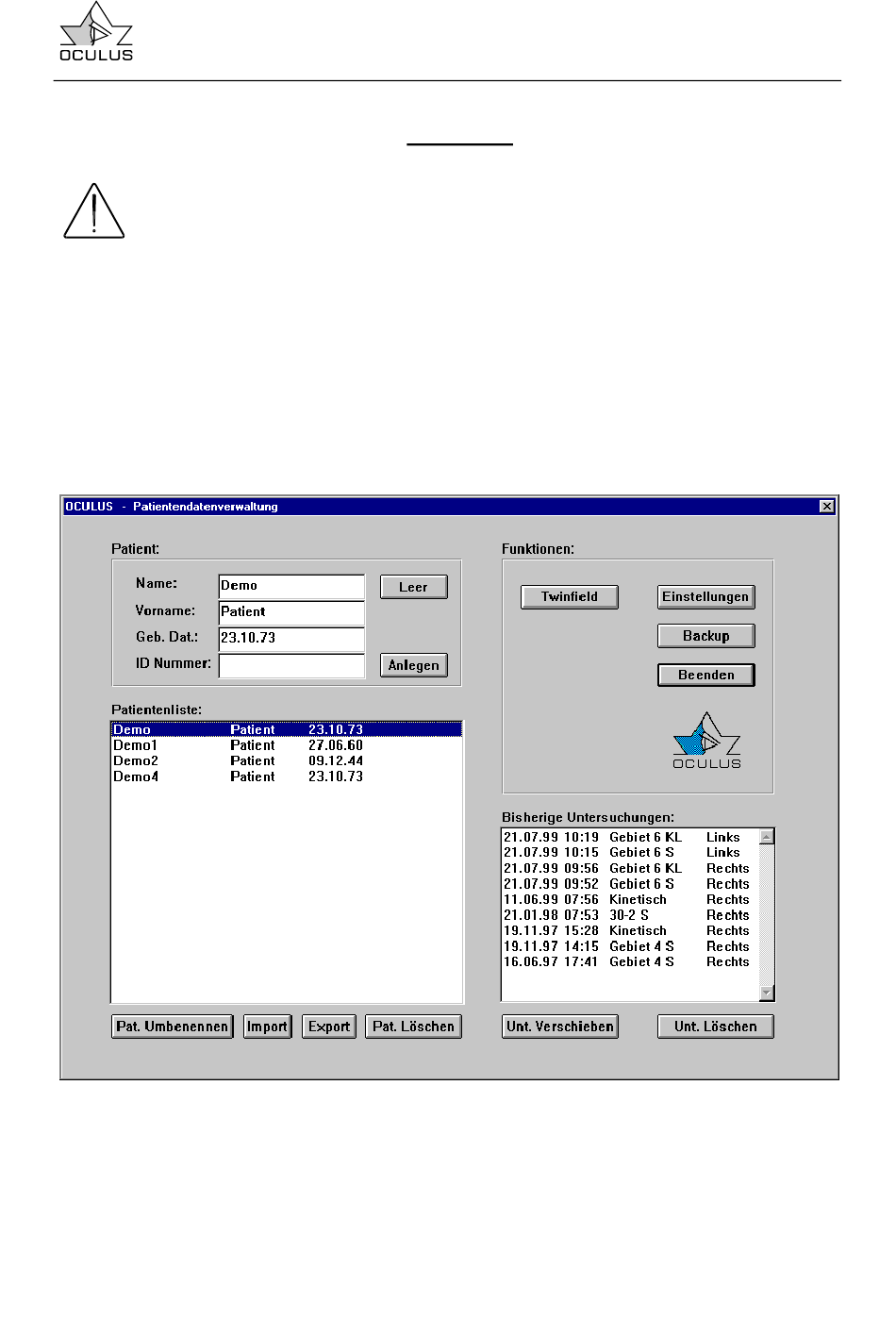896x1319 pixels.
Task: Click Beenden to exit
Action: pos(705,675)
